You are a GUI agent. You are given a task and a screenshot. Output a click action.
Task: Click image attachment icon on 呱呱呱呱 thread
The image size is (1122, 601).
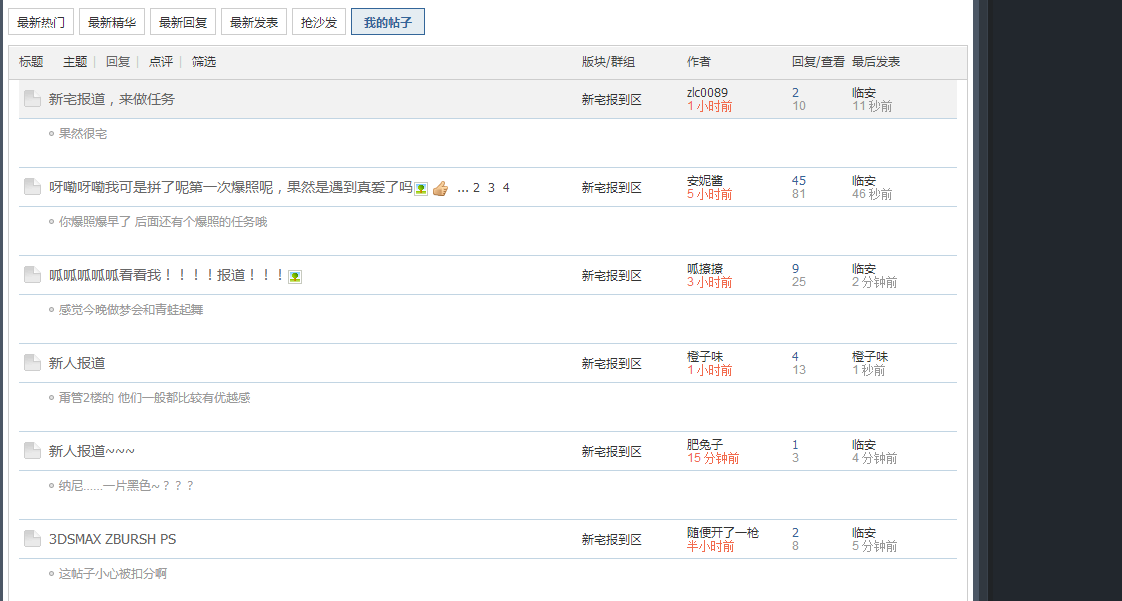click(295, 276)
